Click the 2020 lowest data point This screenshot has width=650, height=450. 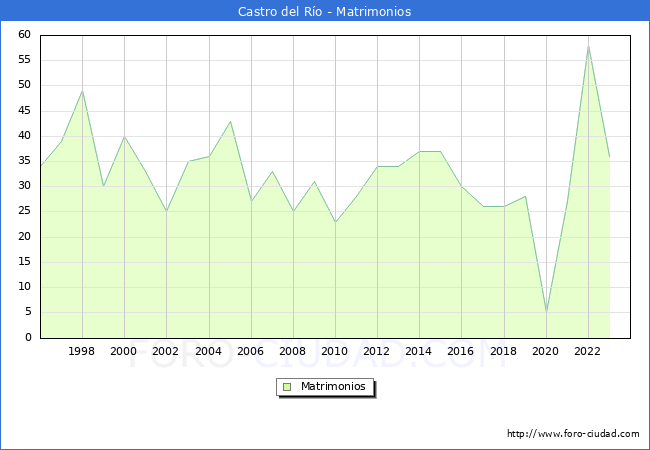pyautogui.click(x=546, y=312)
